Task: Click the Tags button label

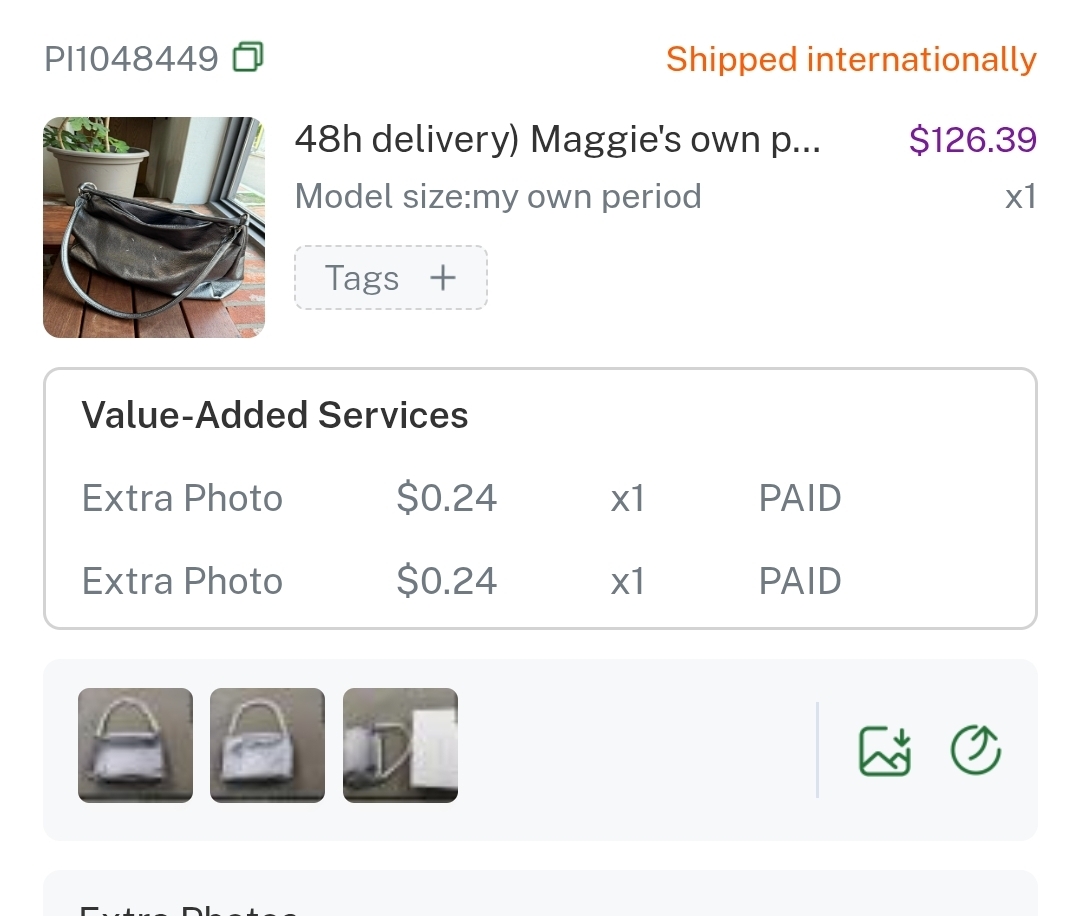Action: [362, 279]
